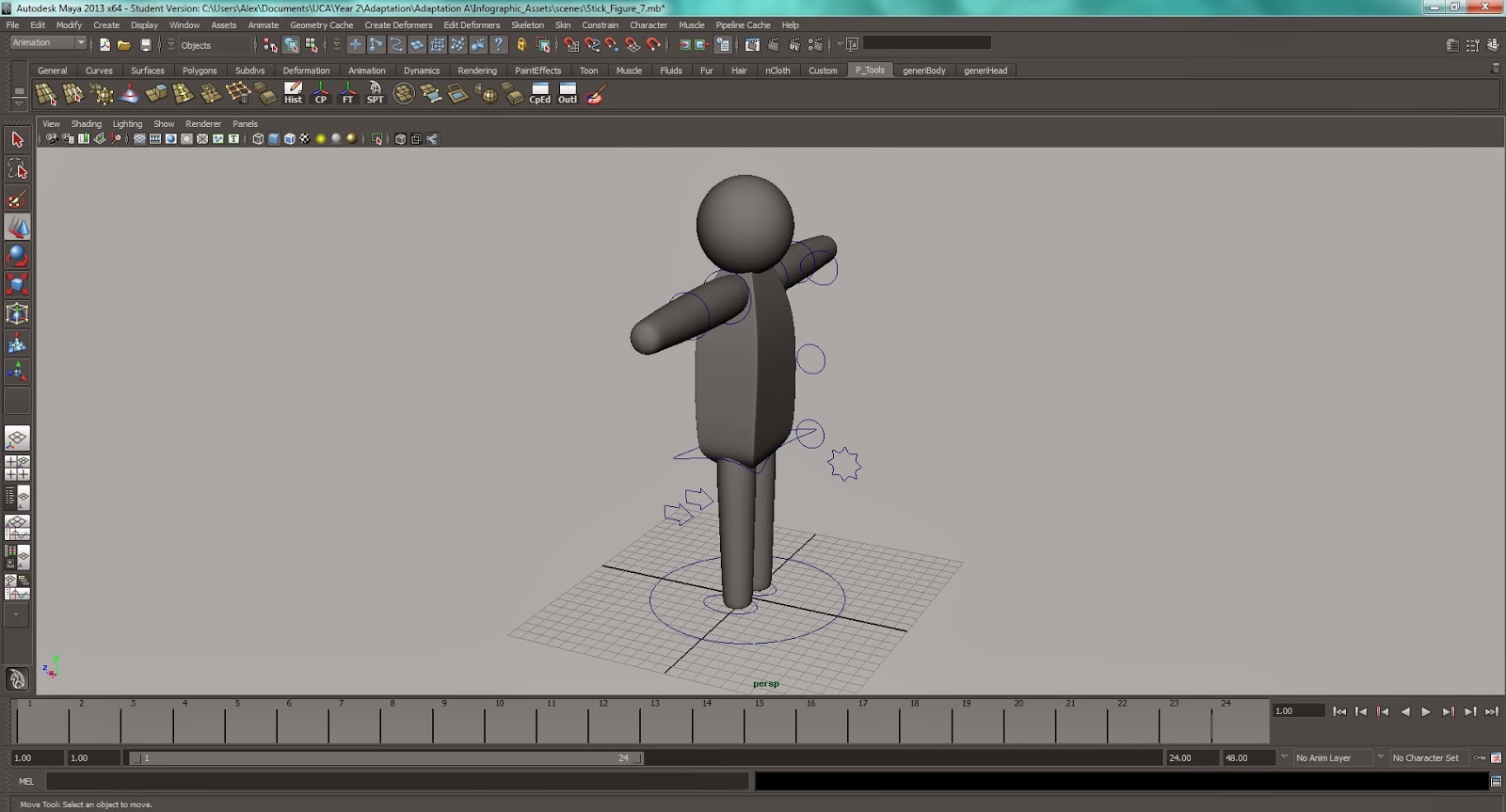Toggle the auto keyframe key button
The image size is (1506, 812).
1480,757
